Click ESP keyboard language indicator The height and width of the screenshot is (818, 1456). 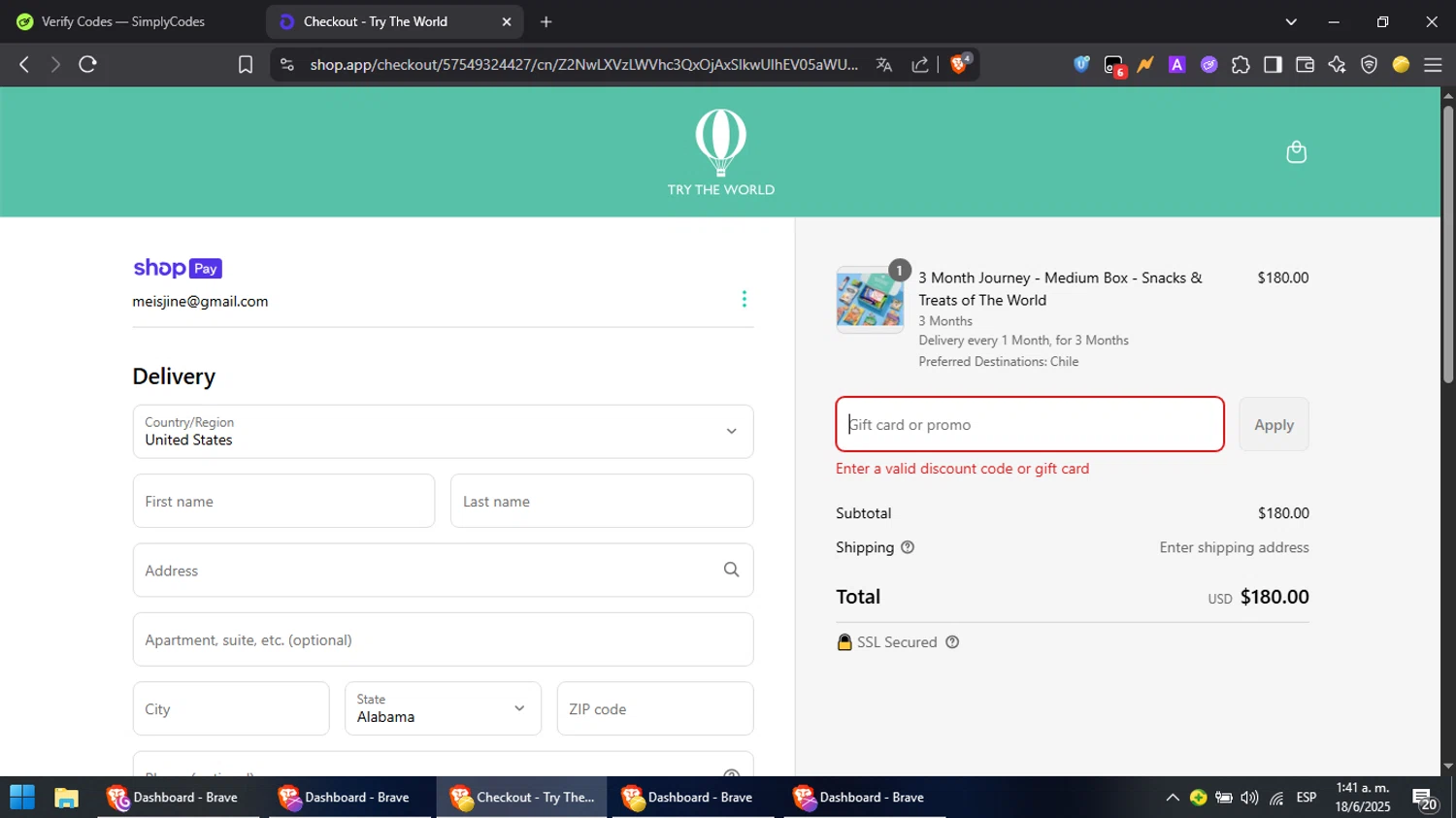point(1307,798)
